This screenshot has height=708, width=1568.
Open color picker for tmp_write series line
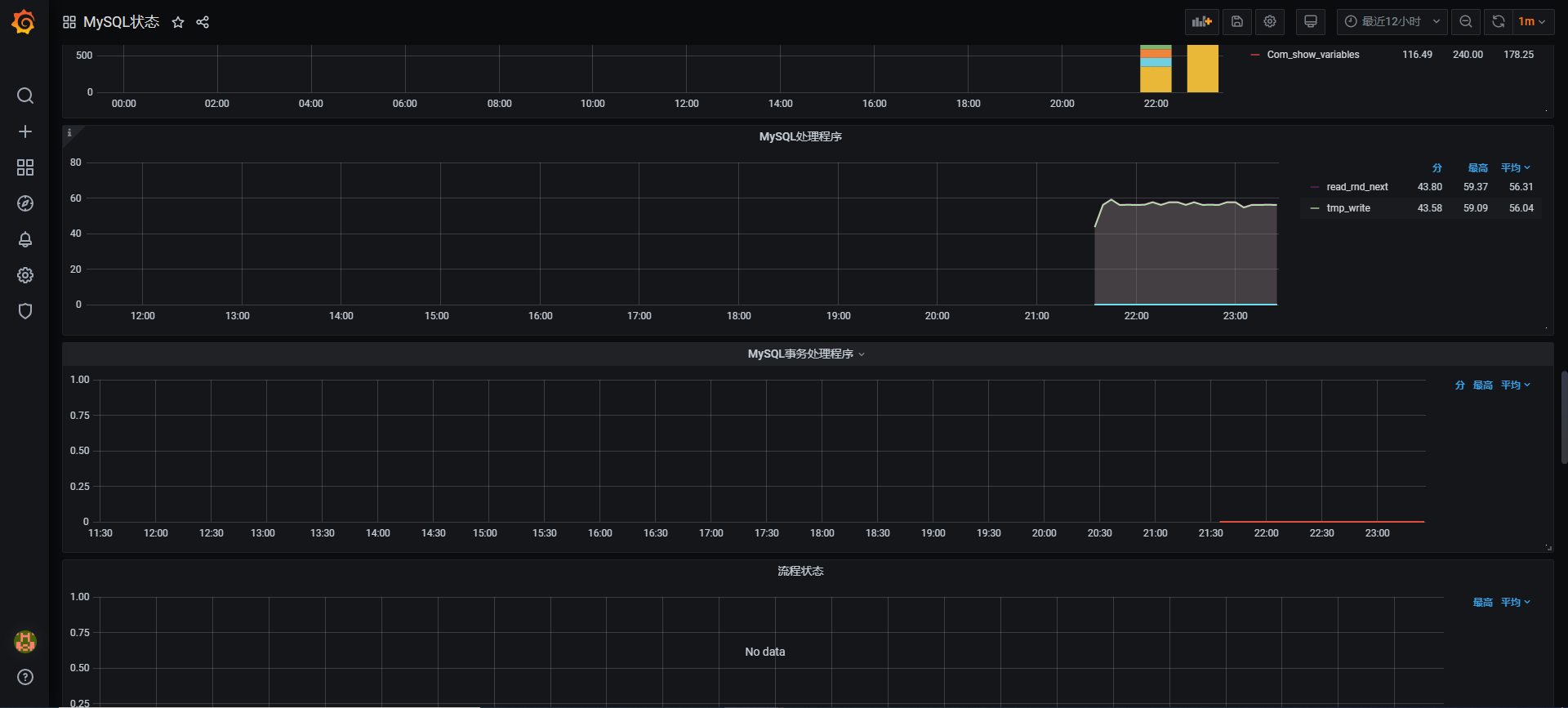coord(1315,208)
